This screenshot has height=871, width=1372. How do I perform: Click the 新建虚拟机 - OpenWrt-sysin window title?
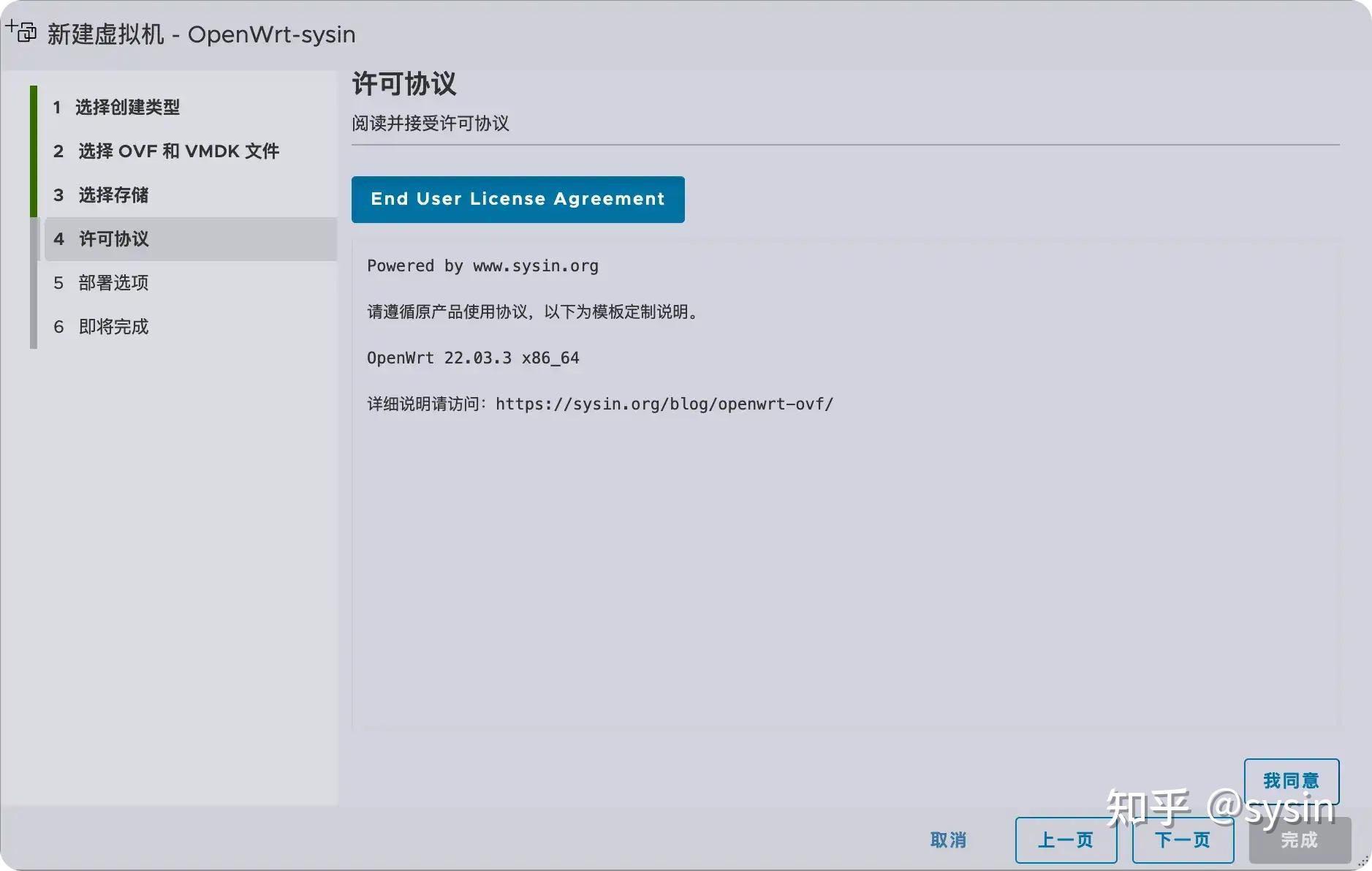(x=201, y=34)
